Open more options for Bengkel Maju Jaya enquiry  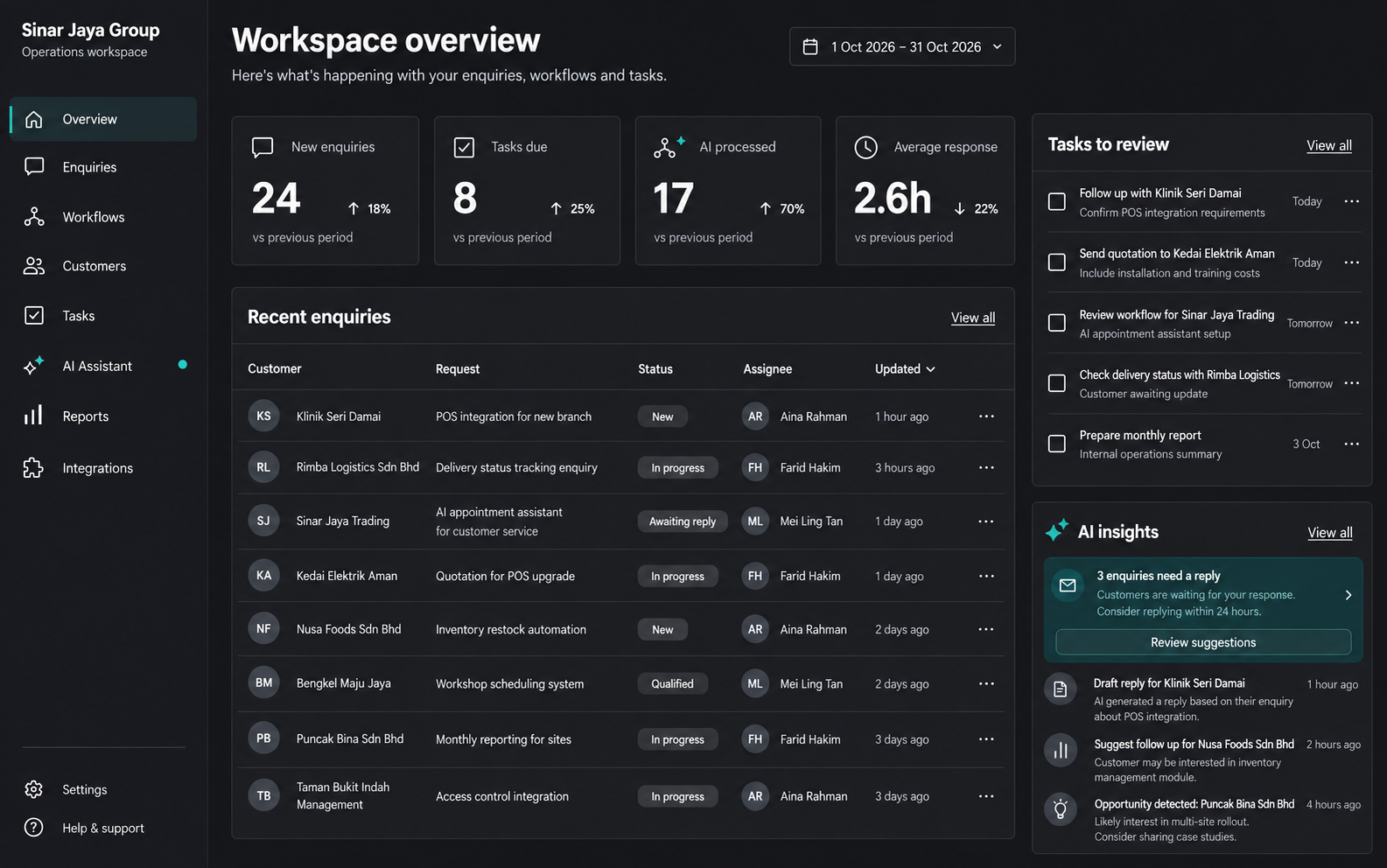tap(986, 683)
